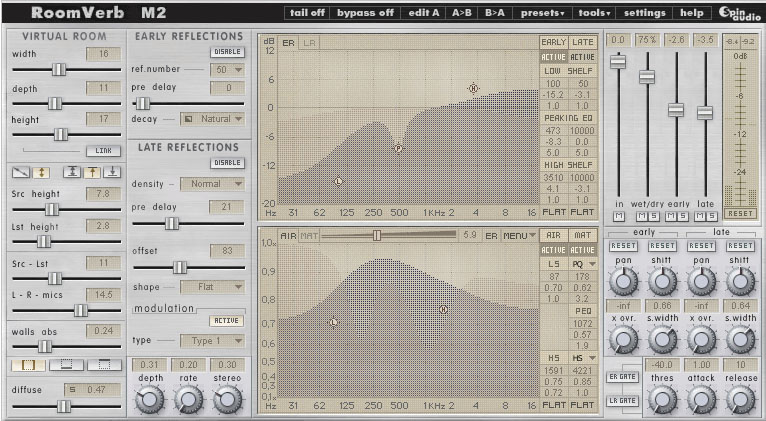Image resolution: width=766 pixels, height=421 pixels.
Task: Click the modulation stereo knob
Action: 227,400
